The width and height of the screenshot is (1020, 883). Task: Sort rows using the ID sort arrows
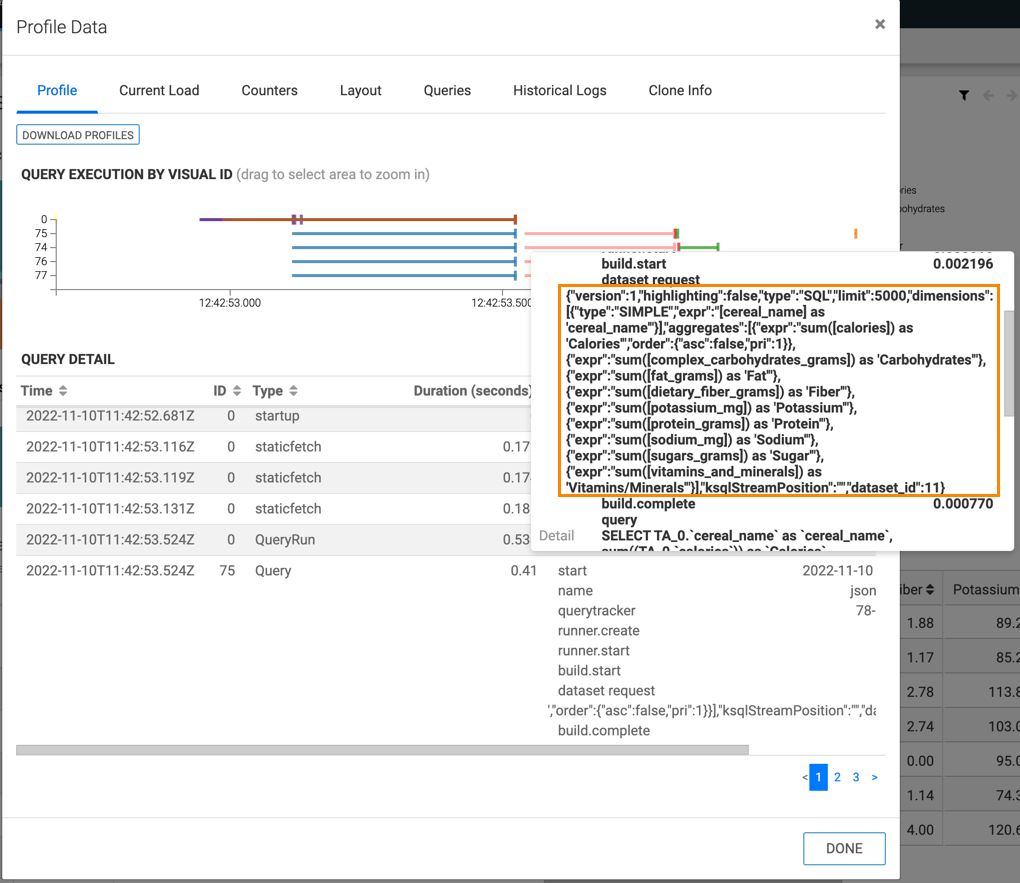(237, 391)
